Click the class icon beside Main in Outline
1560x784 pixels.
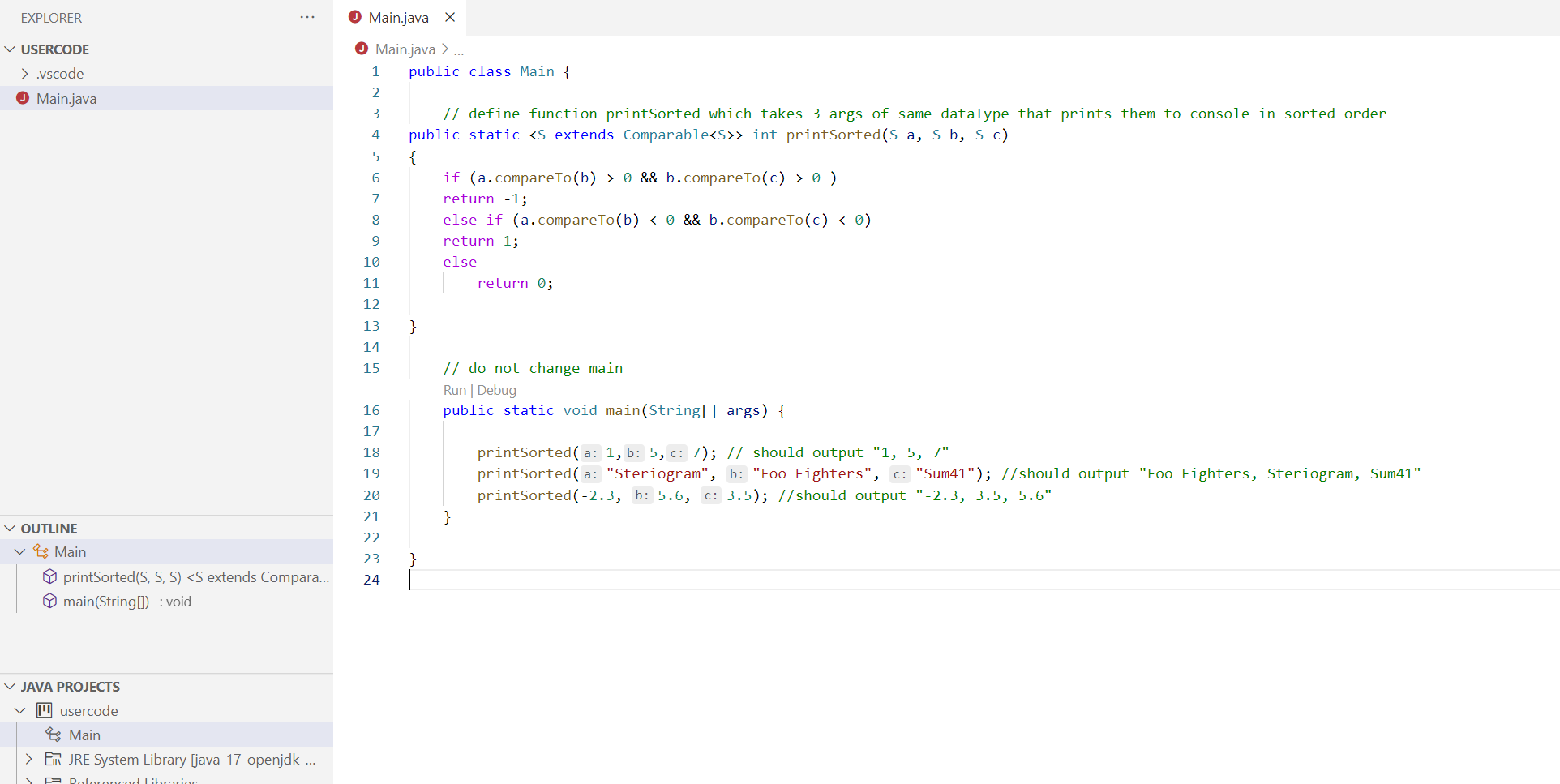41,551
